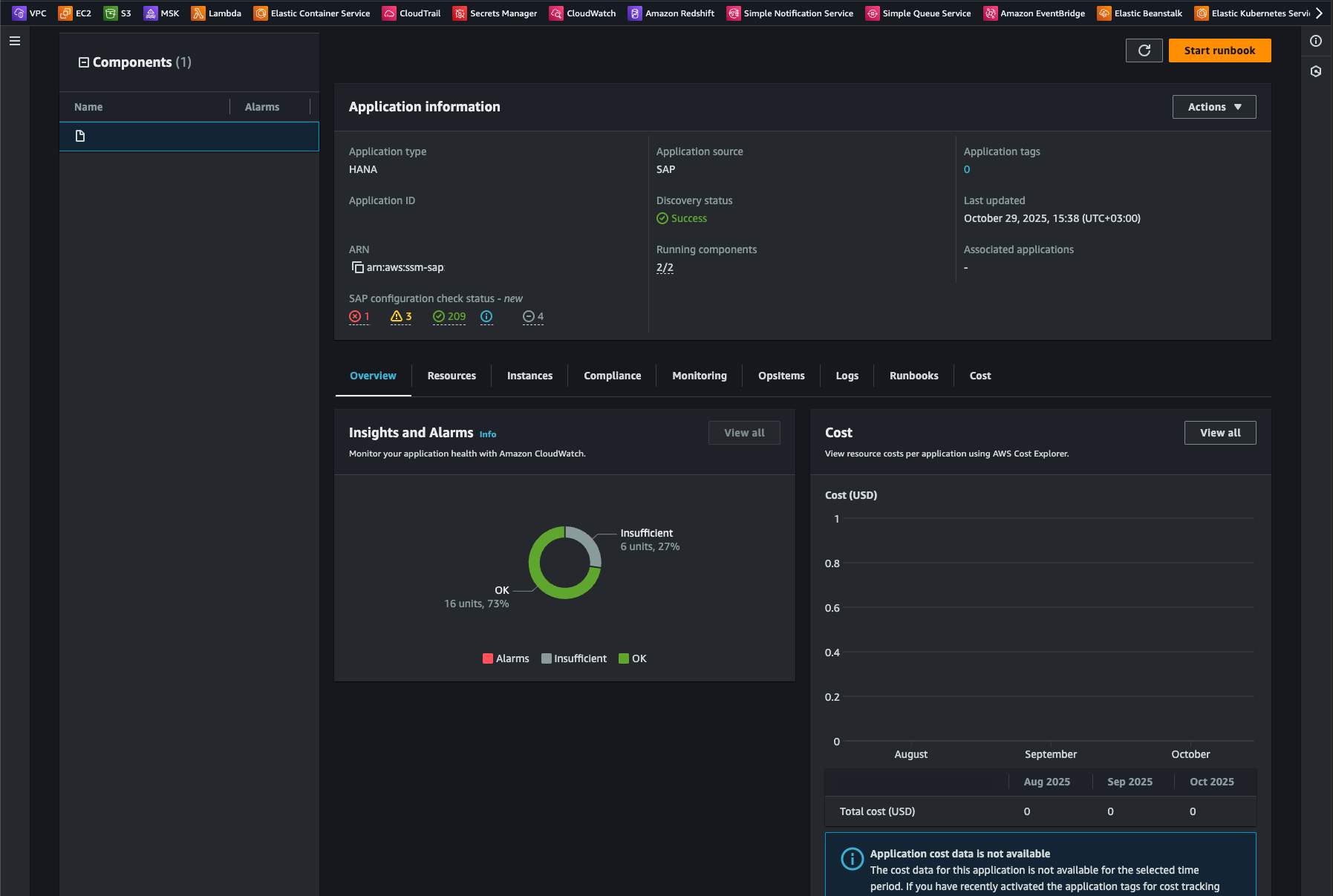
Task: Click View all in Cost panel
Action: point(1219,434)
